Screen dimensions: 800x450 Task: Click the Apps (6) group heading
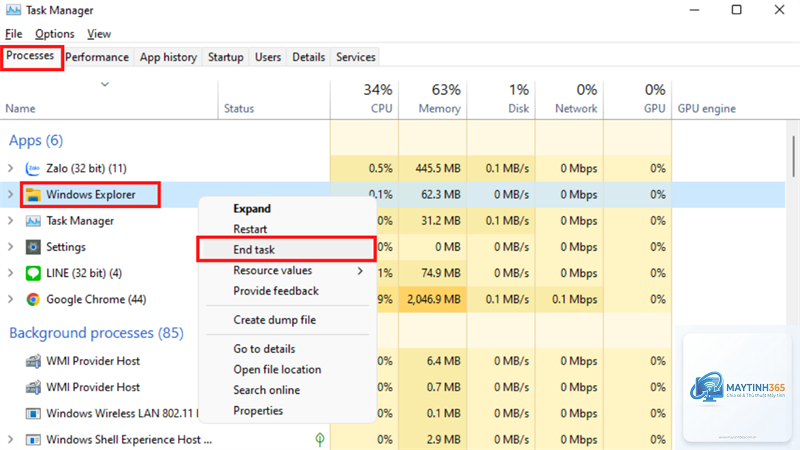tap(36, 140)
